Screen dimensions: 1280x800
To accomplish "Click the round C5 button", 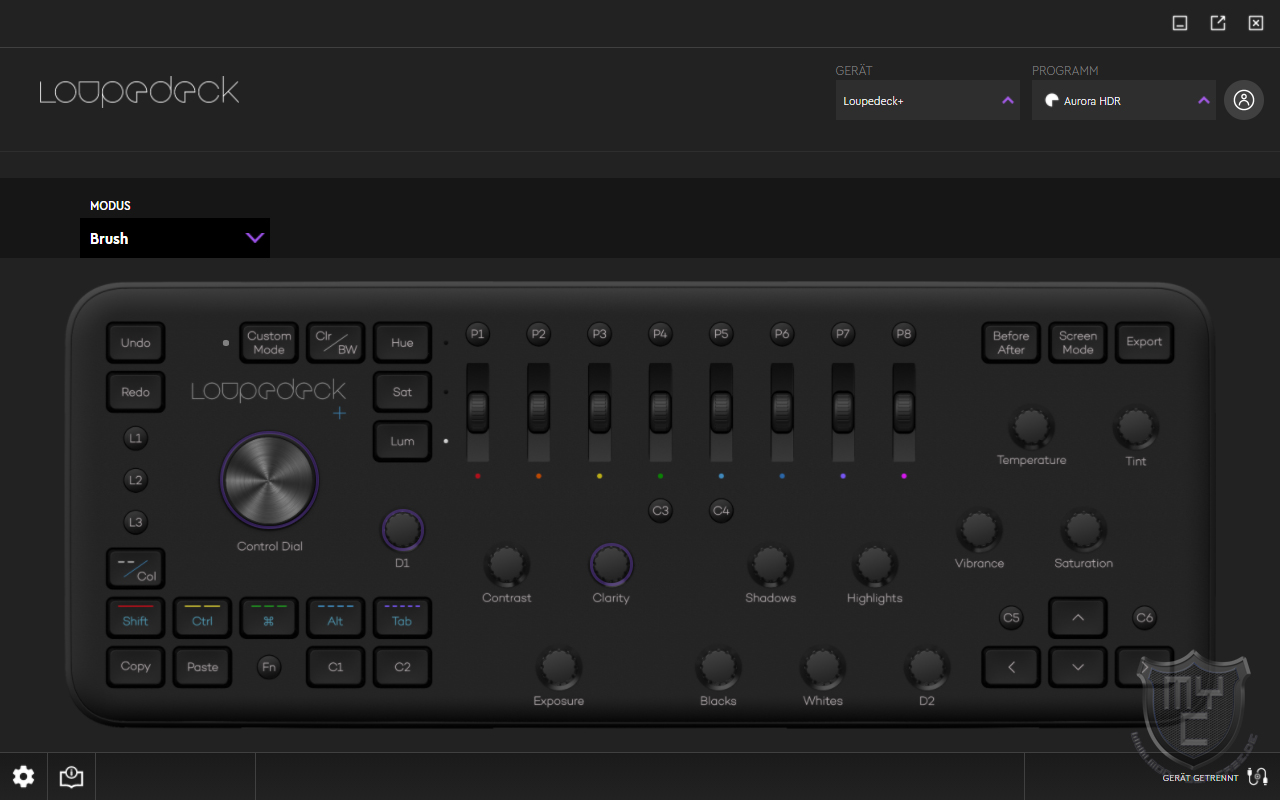I will tap(1011, 618).
